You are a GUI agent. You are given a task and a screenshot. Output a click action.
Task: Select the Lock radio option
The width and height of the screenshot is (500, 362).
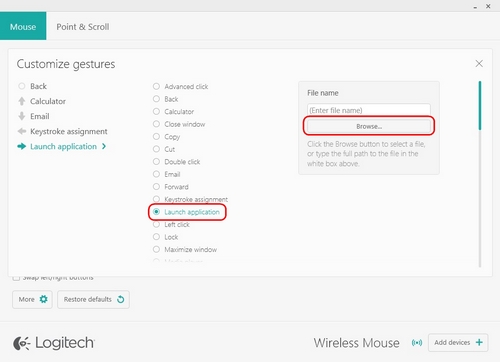[x=165, y=237]
